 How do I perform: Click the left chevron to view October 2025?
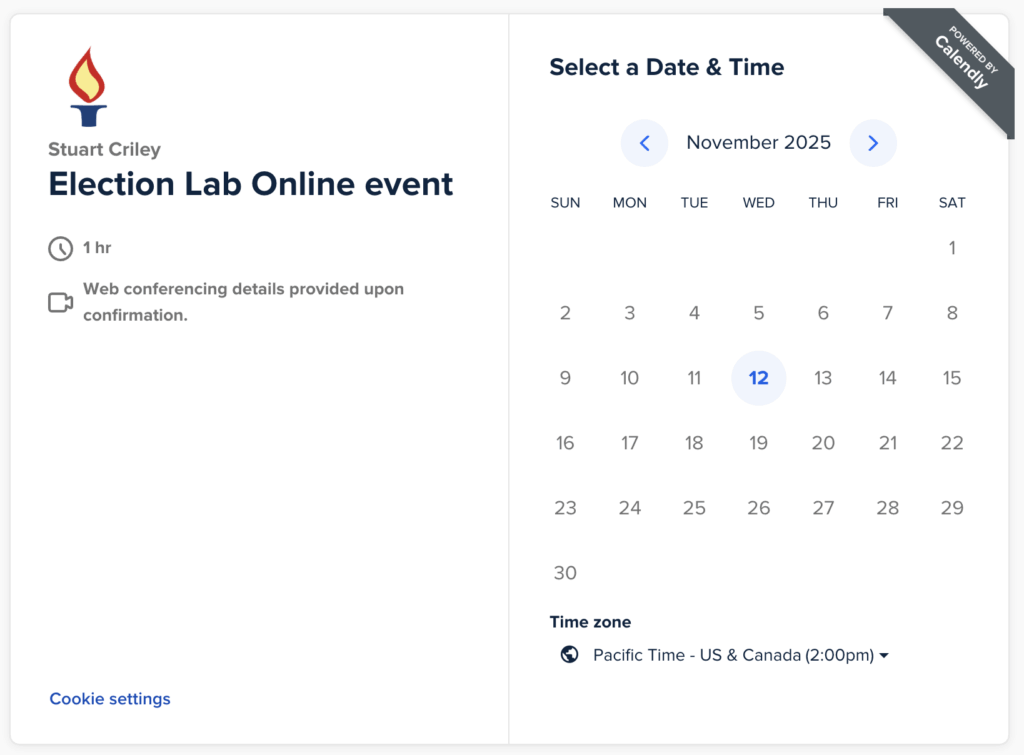644,143
